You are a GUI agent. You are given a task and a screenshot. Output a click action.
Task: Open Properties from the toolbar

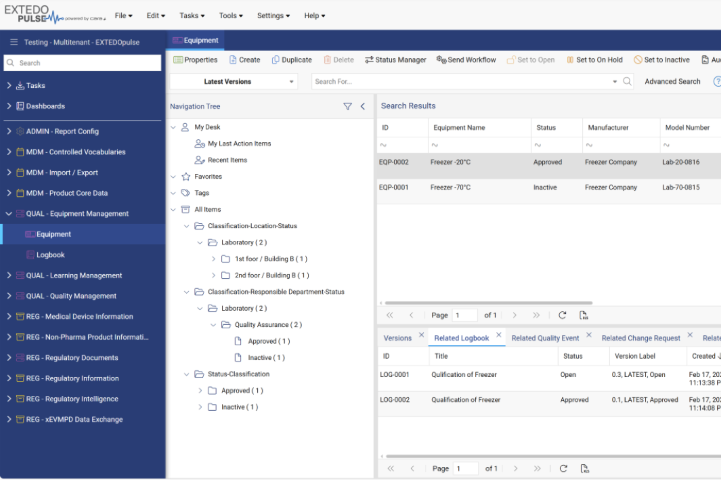tap(195, 60)
